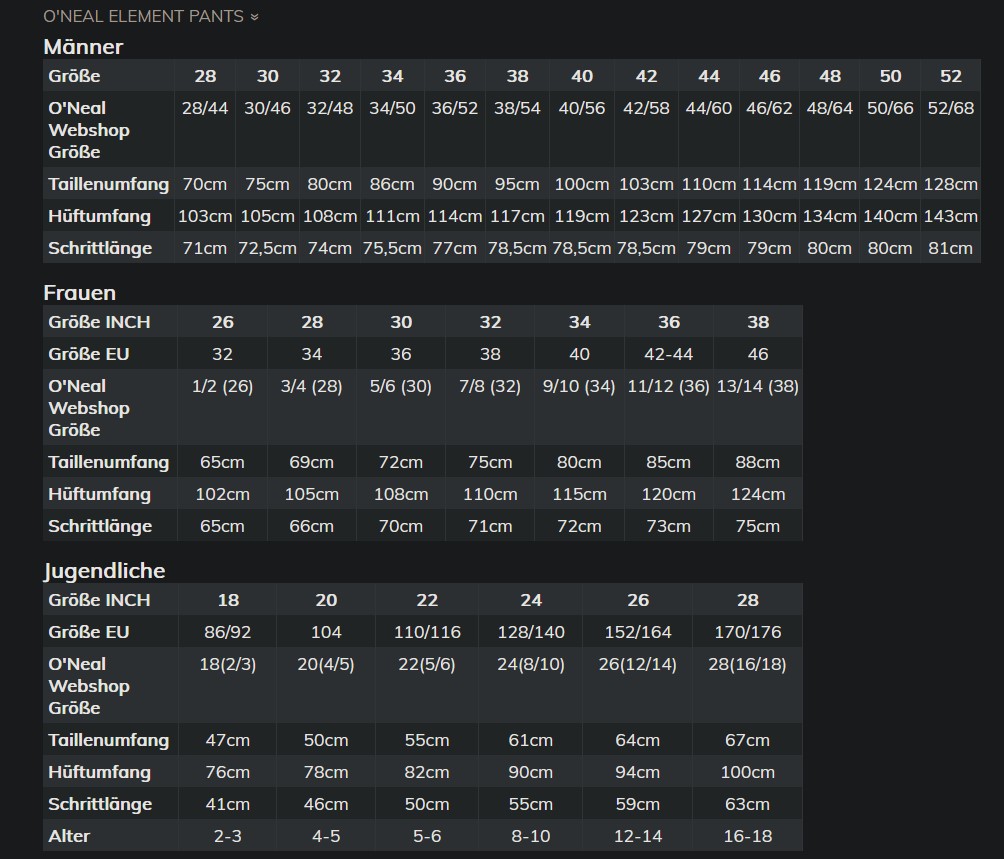Select the 152/164 youth EU size cell
The width and height of the screenshot is (1004, 859).
pos(638,632)
